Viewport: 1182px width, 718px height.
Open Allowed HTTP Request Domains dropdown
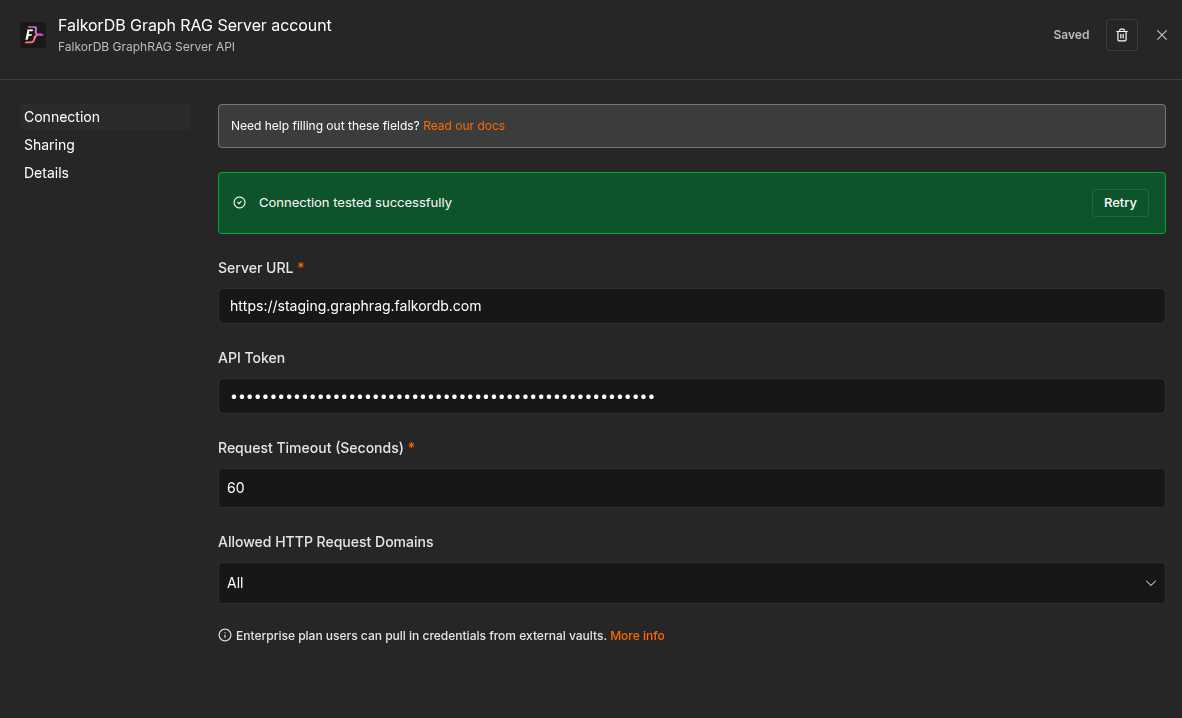691,583
